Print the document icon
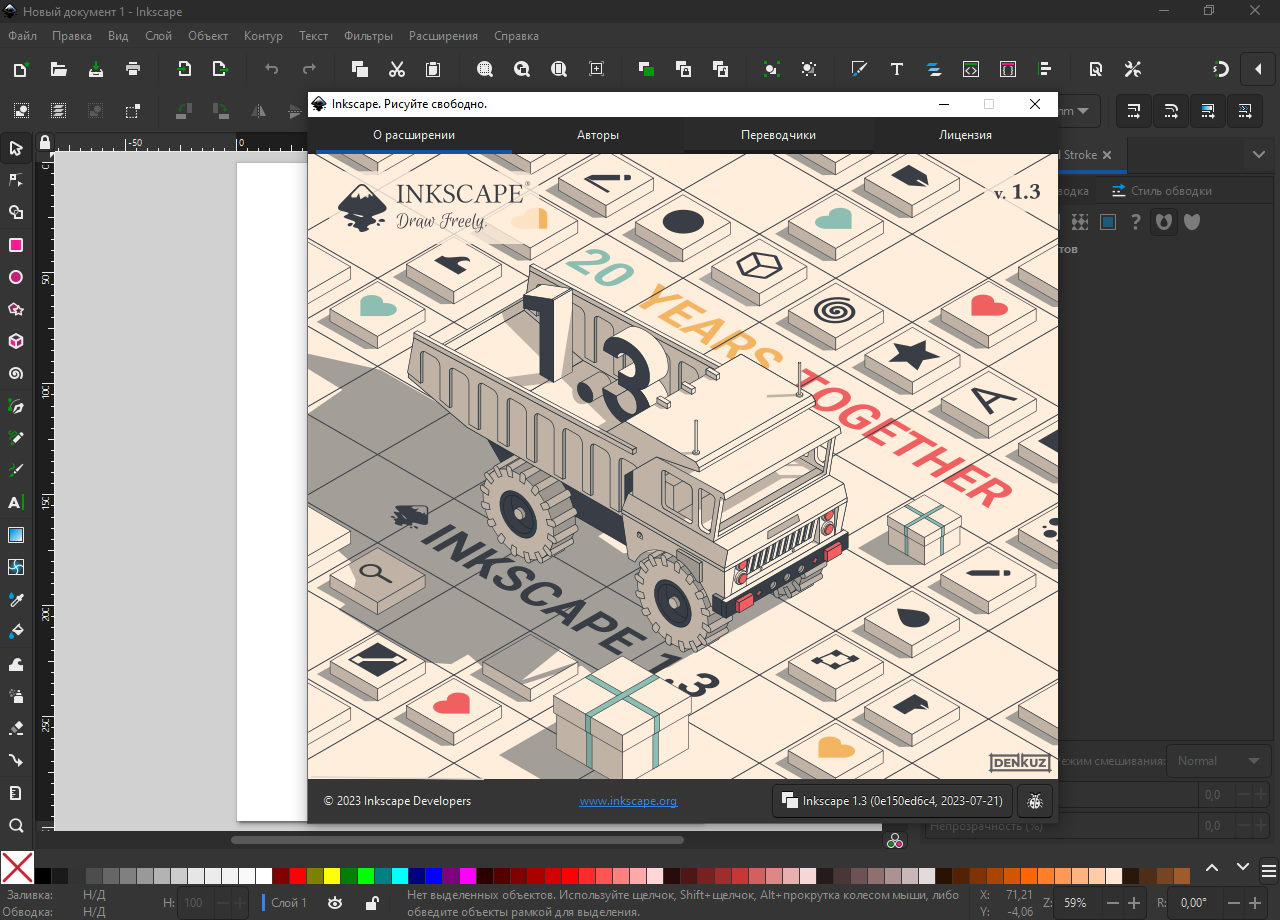This screenshot has height=920, width=1280. 132,69
